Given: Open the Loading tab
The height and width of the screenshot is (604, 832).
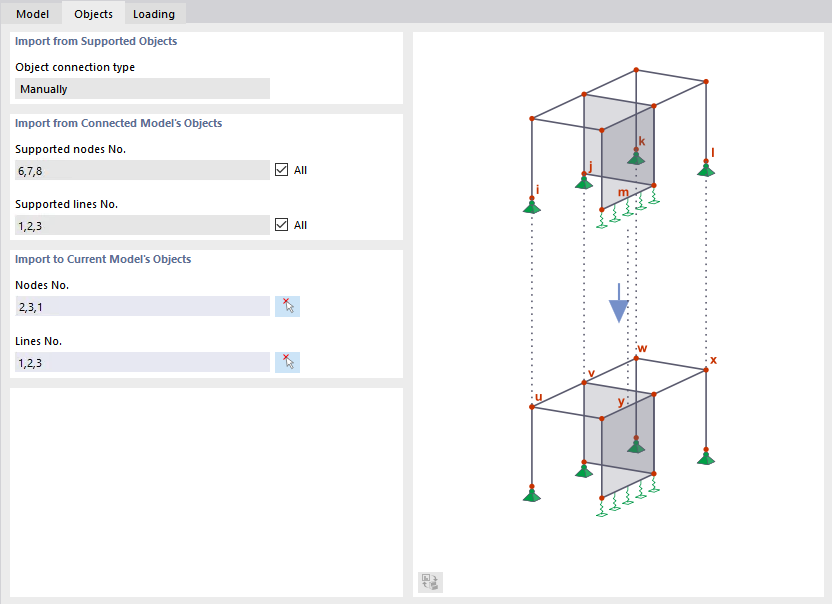Looking at the screenshot, I should point(154,13).
